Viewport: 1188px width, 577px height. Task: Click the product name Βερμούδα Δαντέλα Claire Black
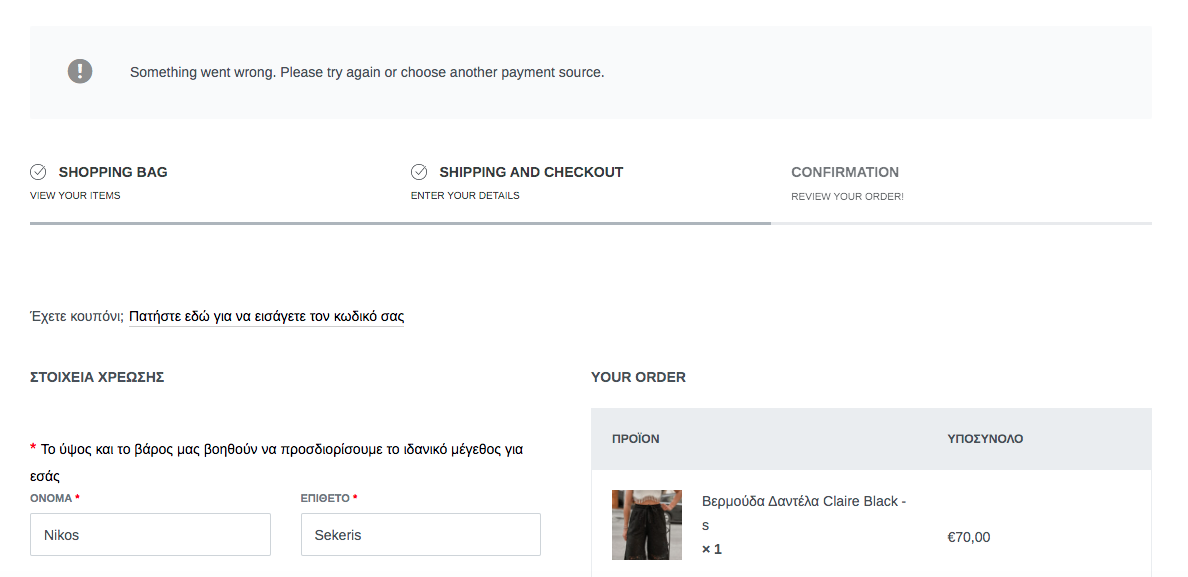click(x=801, y=501)
